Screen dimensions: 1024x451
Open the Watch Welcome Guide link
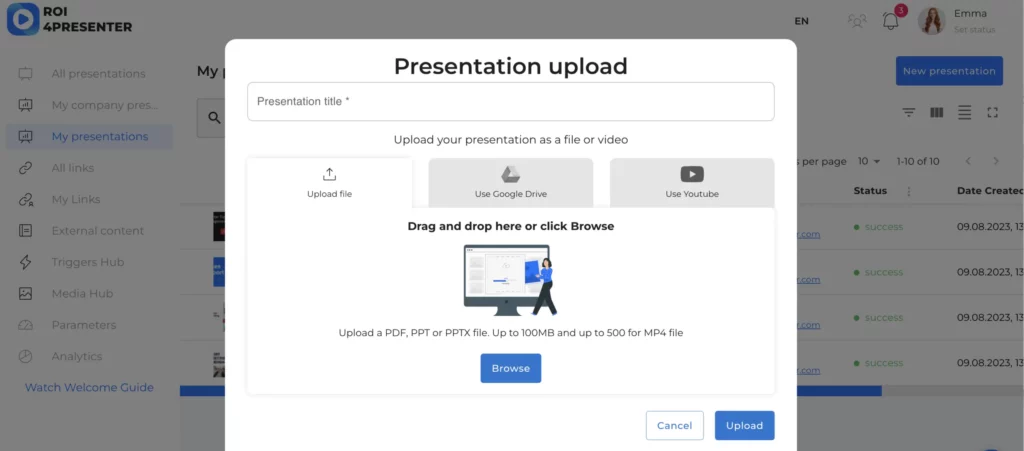(x=89, y=387)
